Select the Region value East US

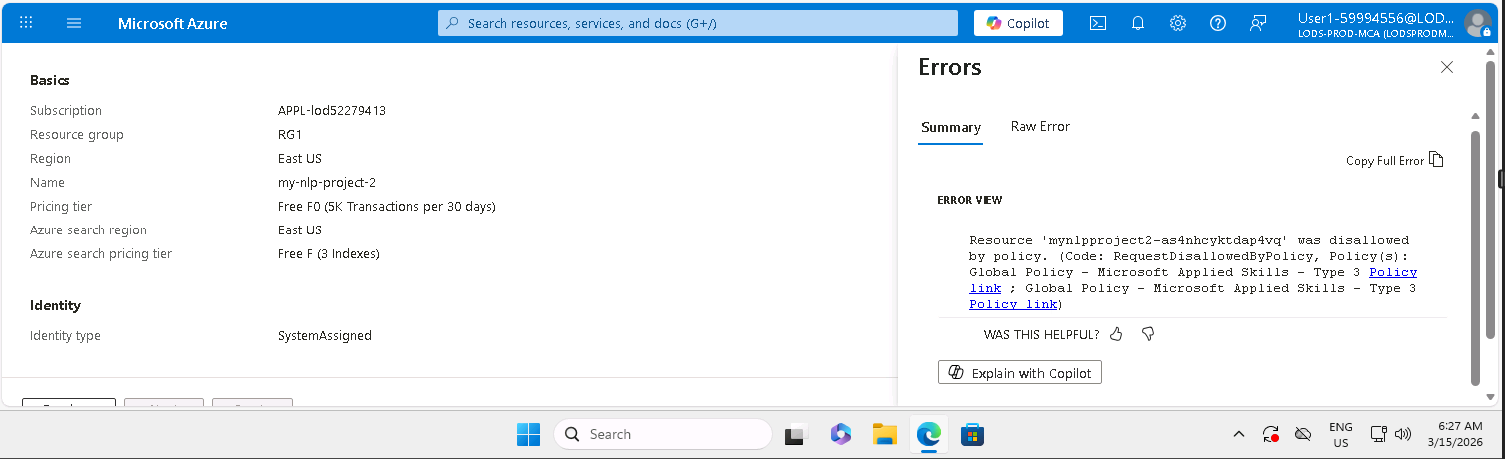[300, 159]
